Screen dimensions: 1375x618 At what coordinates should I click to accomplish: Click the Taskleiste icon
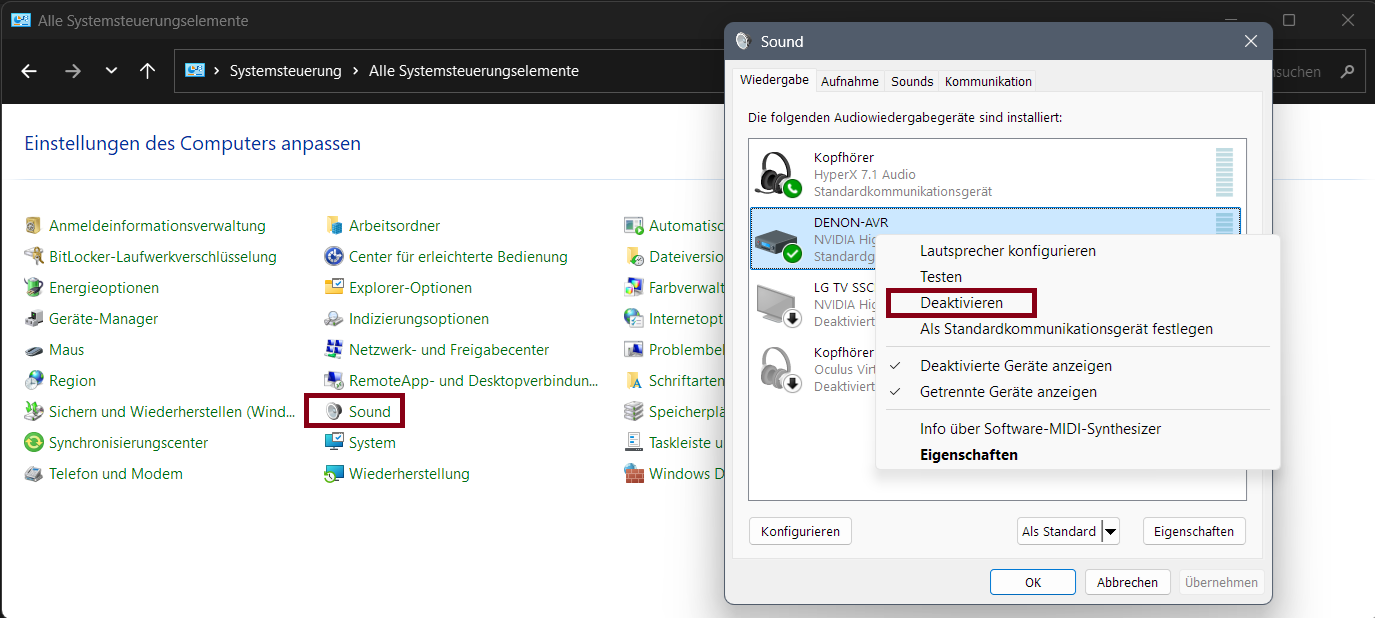[634, 443]
